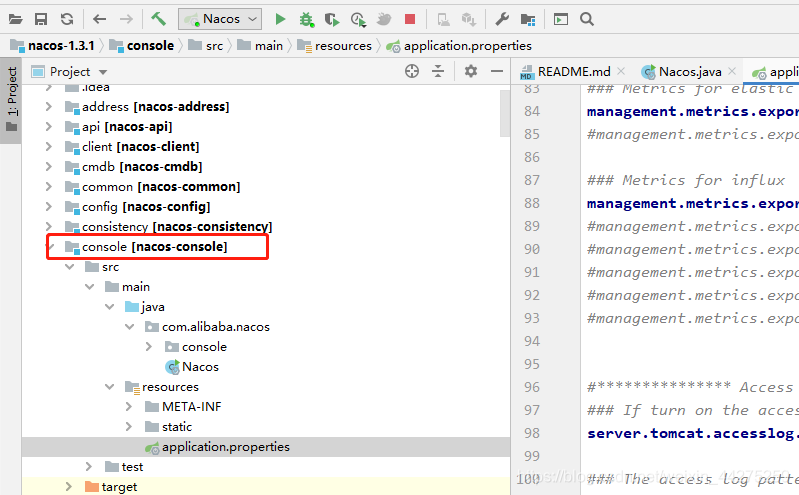Click the '### Metrics for influx' comment line
Screen dimensions: 799x495
(686, 180)
